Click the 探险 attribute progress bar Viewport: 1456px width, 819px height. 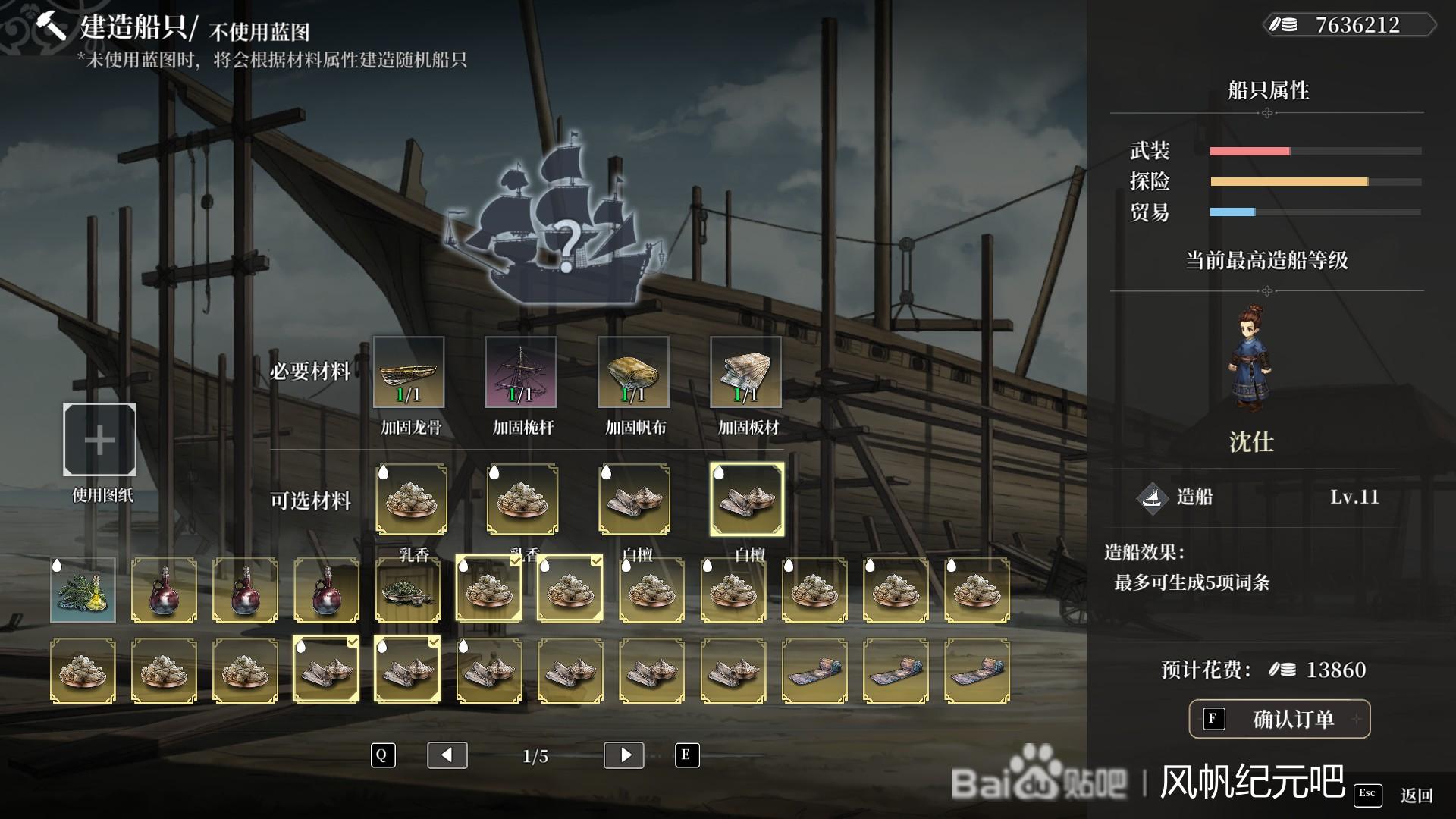[x=1316, y=182]
